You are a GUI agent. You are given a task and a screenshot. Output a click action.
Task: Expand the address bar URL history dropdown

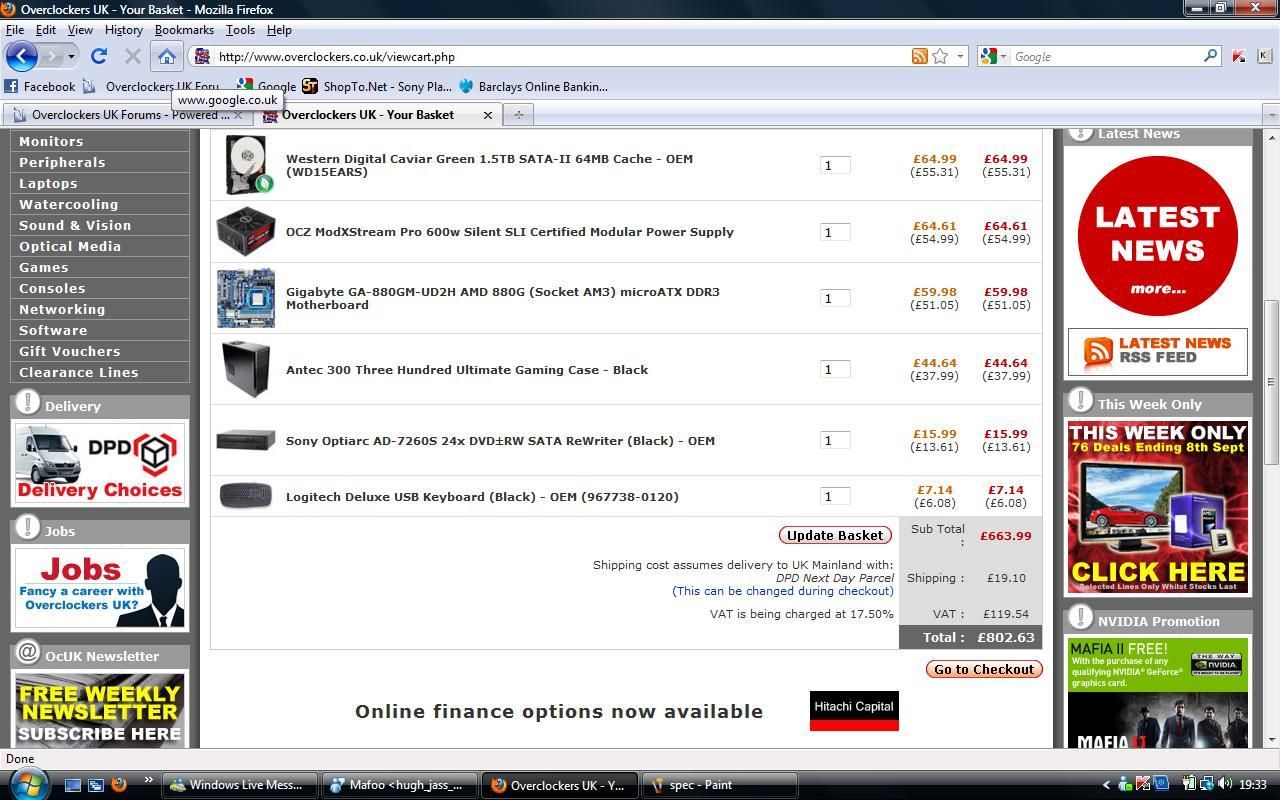(960, 57)
